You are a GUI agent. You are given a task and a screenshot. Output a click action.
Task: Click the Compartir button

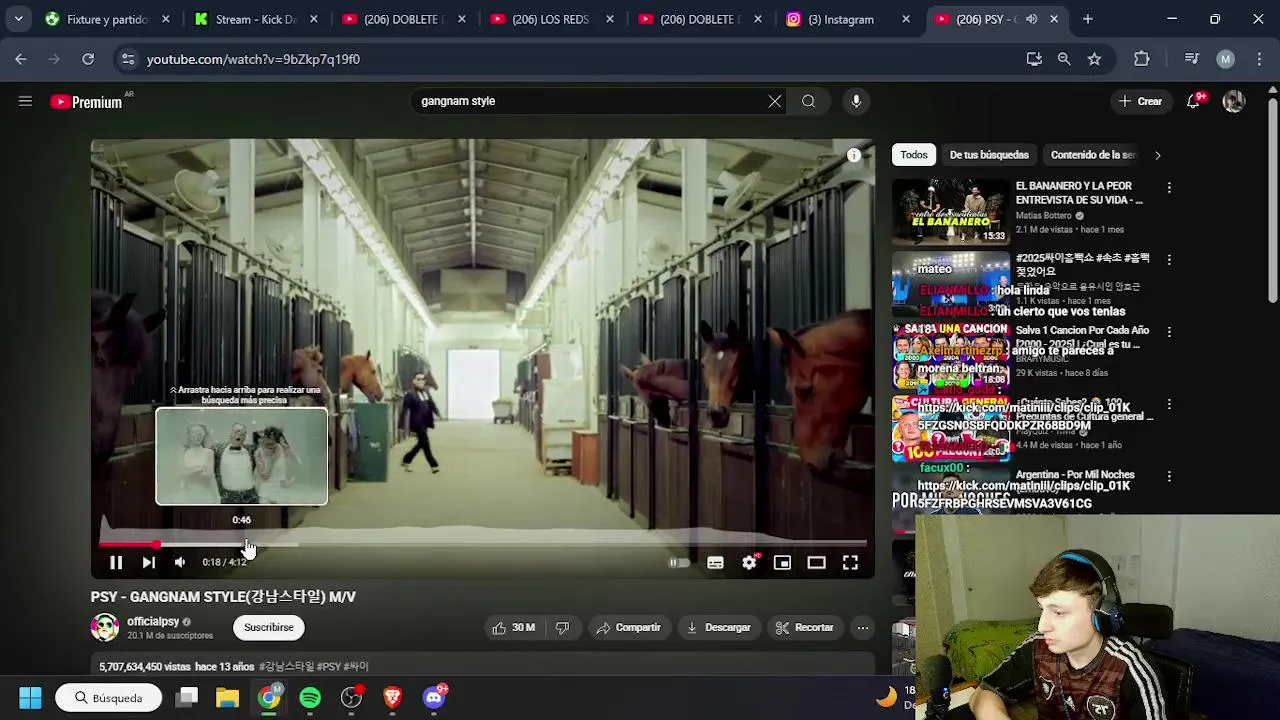click(628, 627)
